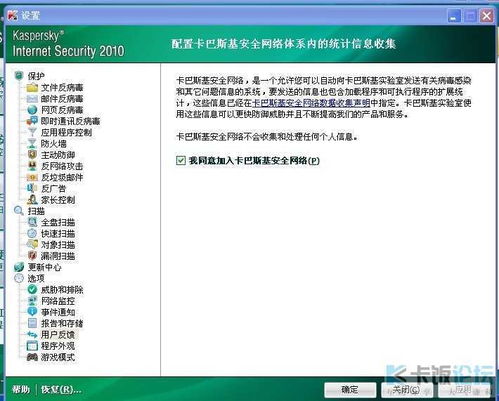
Task: Select 反网络攻击 entry
Action: (x=62, y=166)
